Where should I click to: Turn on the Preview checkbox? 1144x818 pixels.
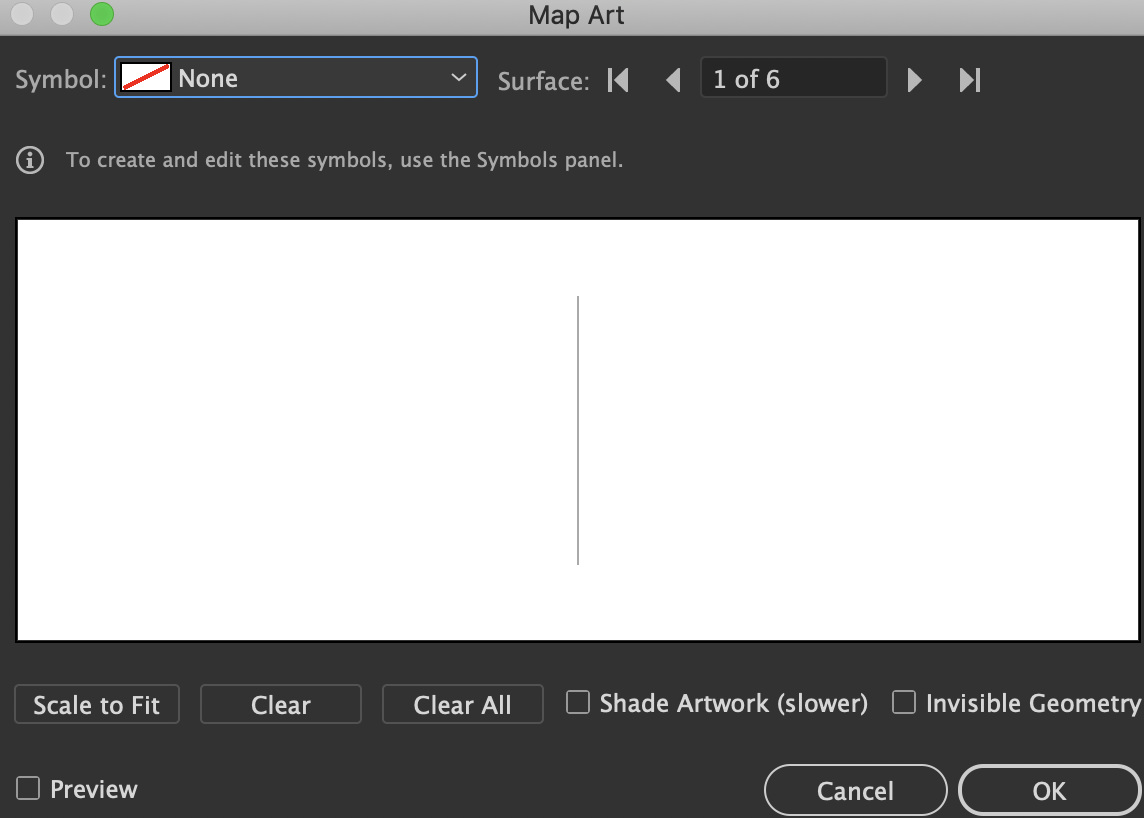coord(28,789)
